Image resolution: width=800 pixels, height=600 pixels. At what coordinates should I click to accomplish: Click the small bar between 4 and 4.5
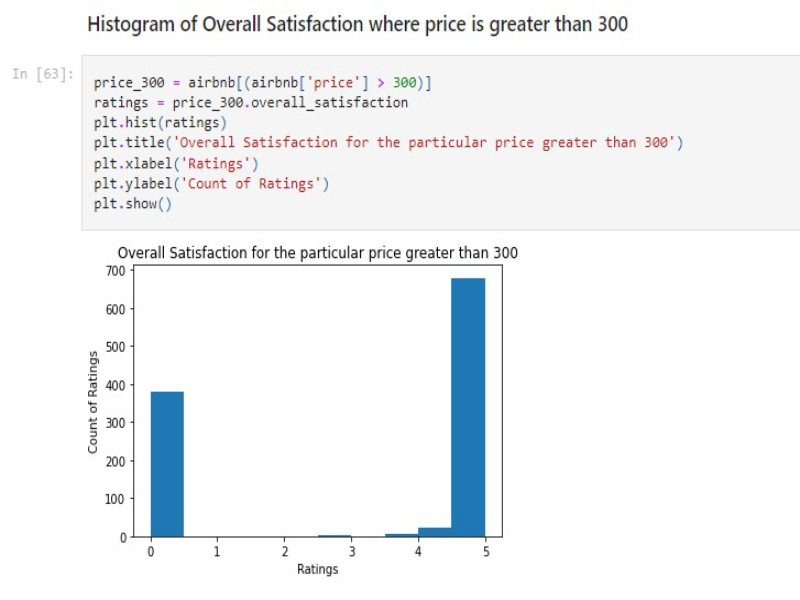(402, 535)
